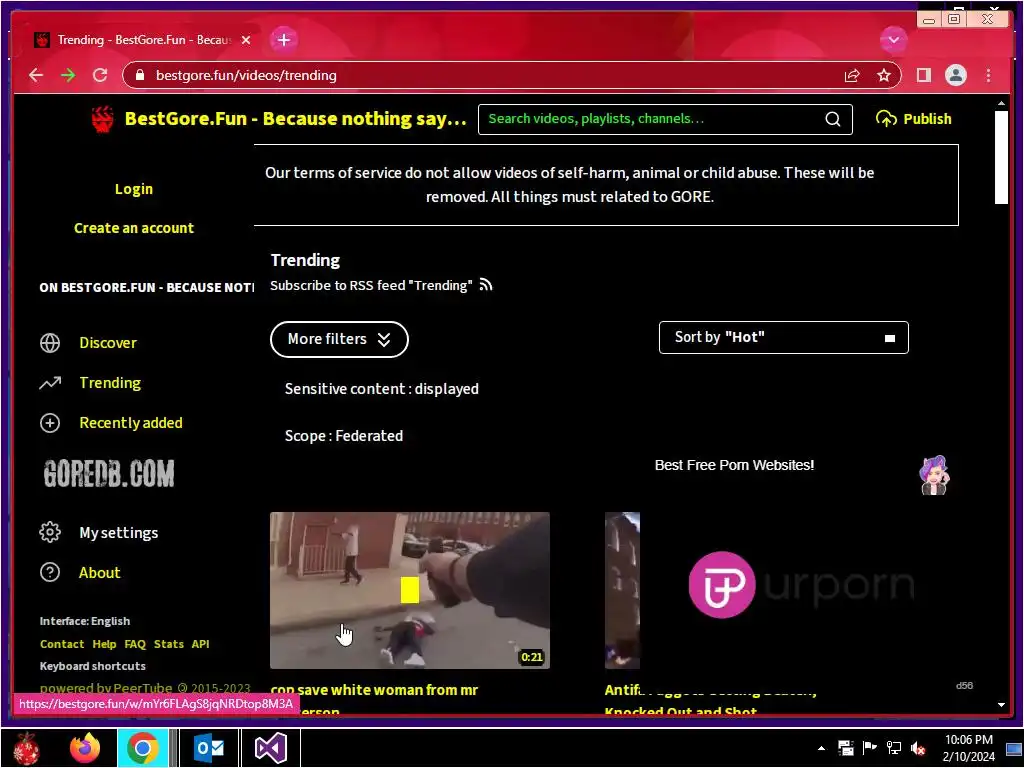Bookmark the page with the star icon
Image resolution: width=1024 pixels, height=768 pixels.
pos(884,76)
